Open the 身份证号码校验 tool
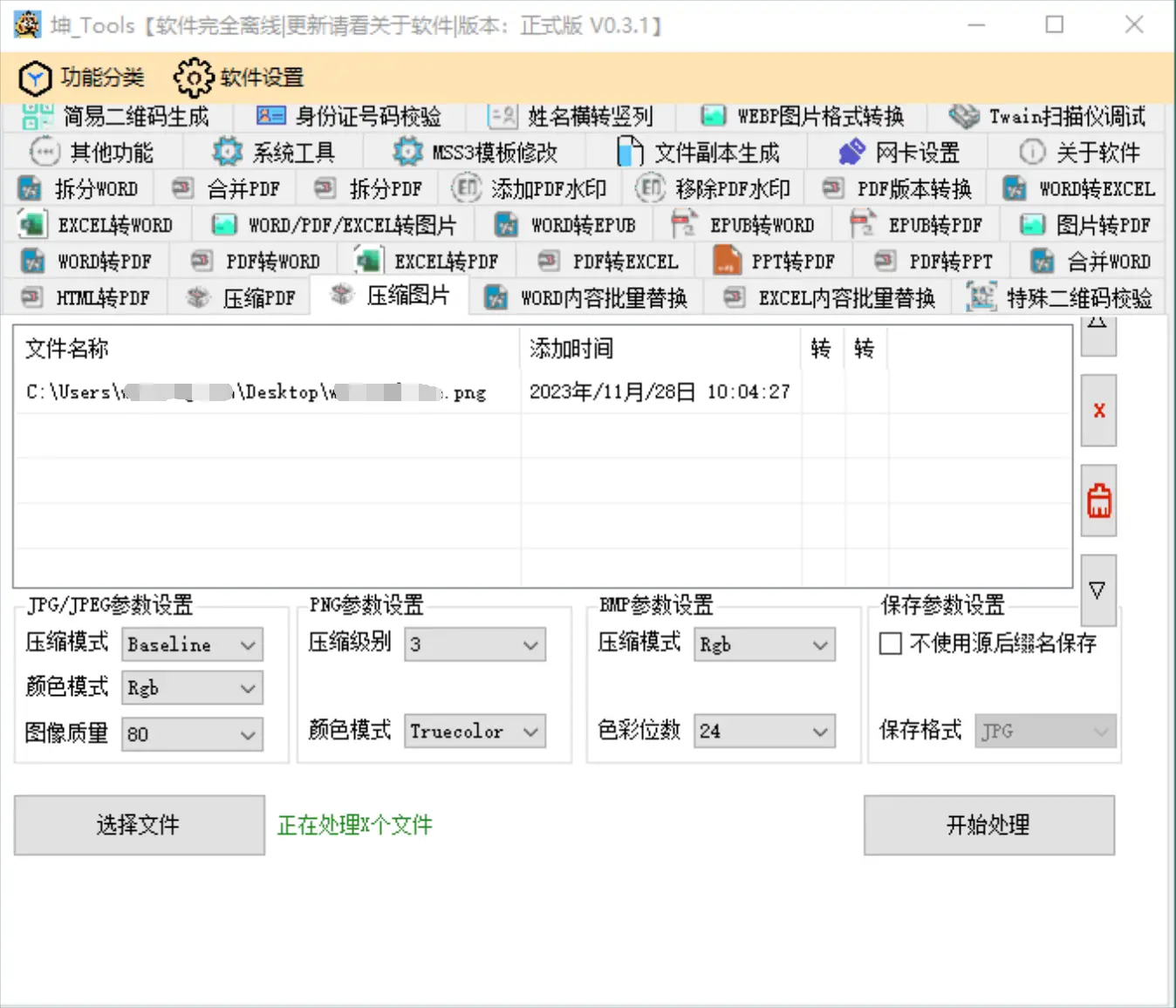The image size is (1176, 1008). point(355,116)
